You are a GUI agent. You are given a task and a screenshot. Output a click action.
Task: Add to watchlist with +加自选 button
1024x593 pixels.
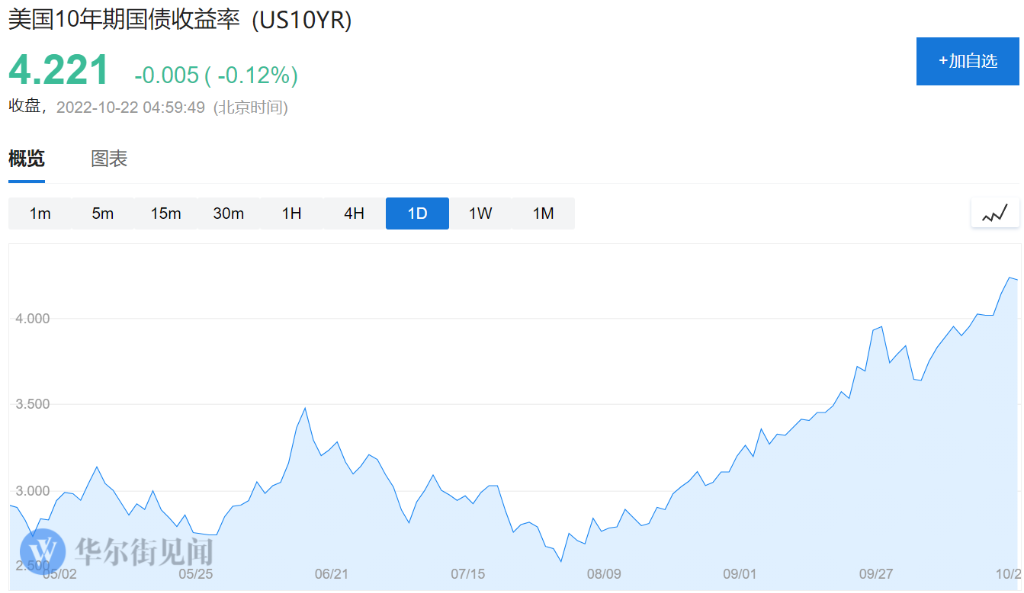[967, 61]
